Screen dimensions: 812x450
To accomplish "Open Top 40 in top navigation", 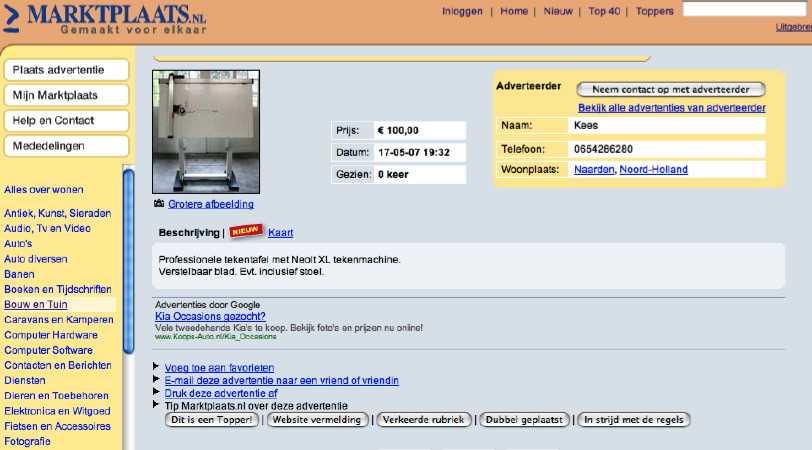I will [604, 11].
